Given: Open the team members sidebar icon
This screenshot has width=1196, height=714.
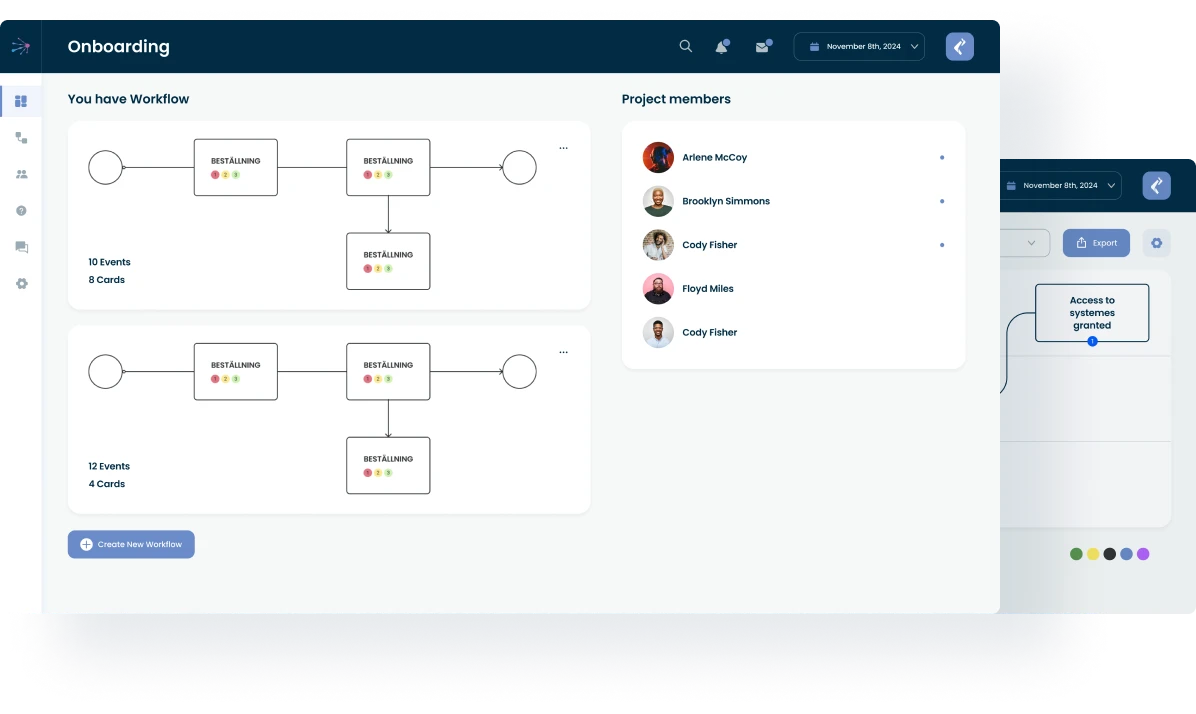Looking at the screenshot, I should 21,174.
